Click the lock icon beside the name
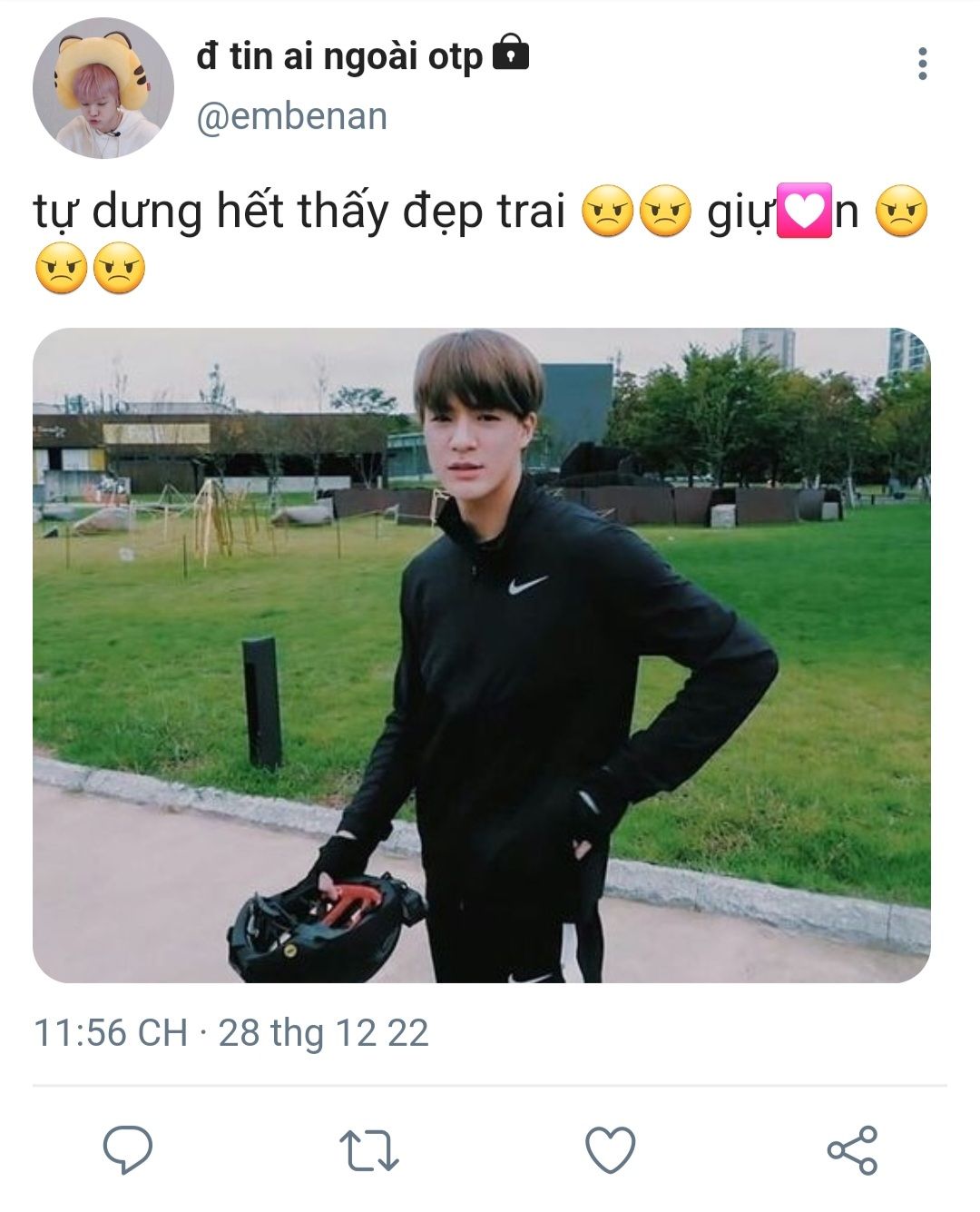 [510, 54]
